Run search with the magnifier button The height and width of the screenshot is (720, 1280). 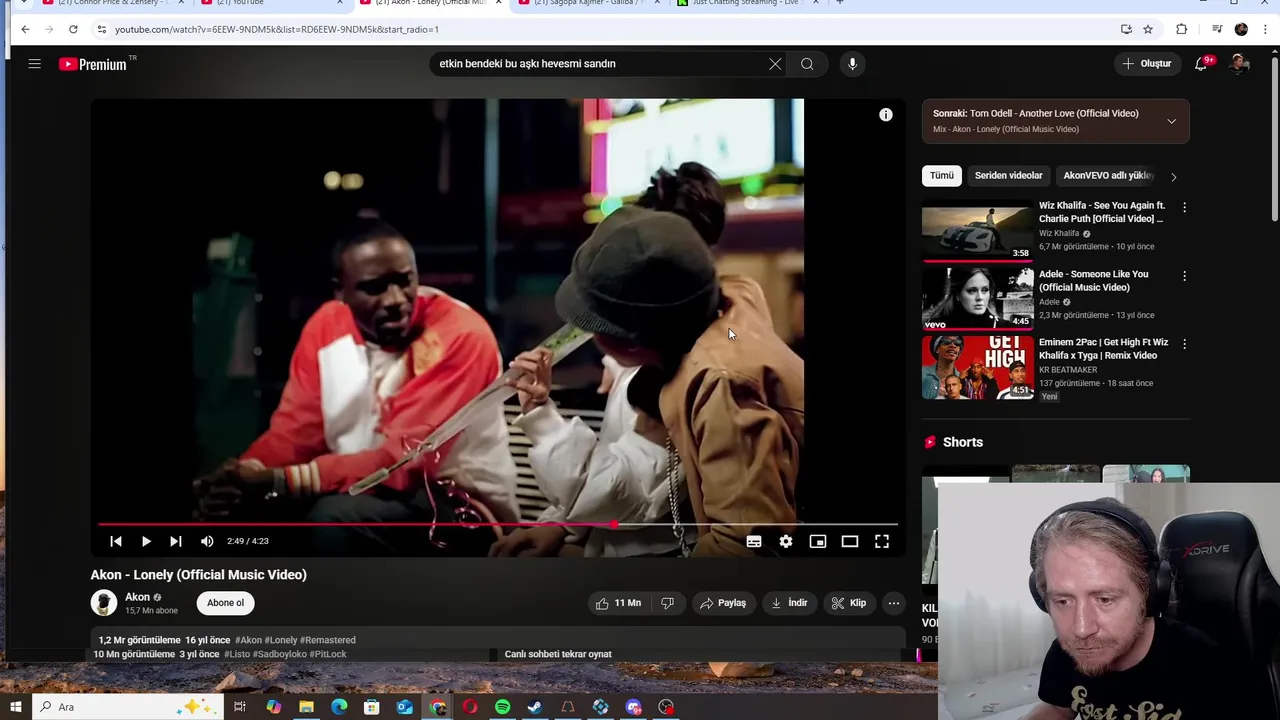(x=807, y=64)
